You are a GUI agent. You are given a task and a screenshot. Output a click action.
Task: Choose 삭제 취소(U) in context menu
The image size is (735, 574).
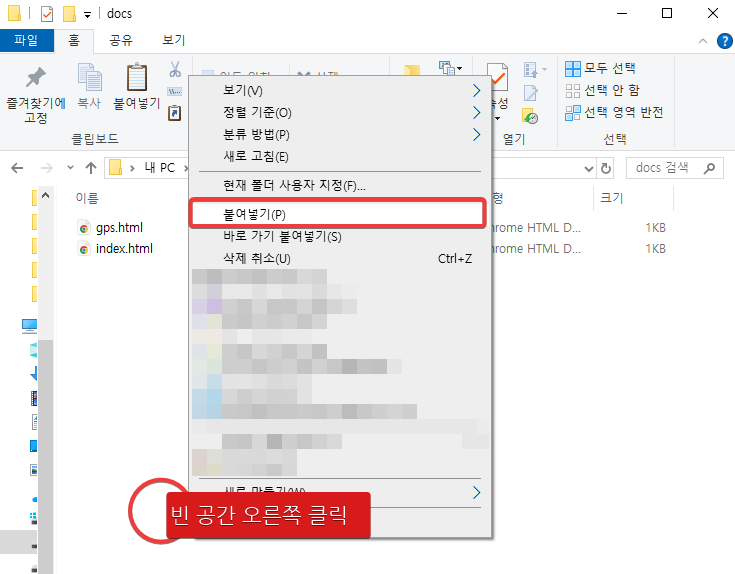point(257,259)
